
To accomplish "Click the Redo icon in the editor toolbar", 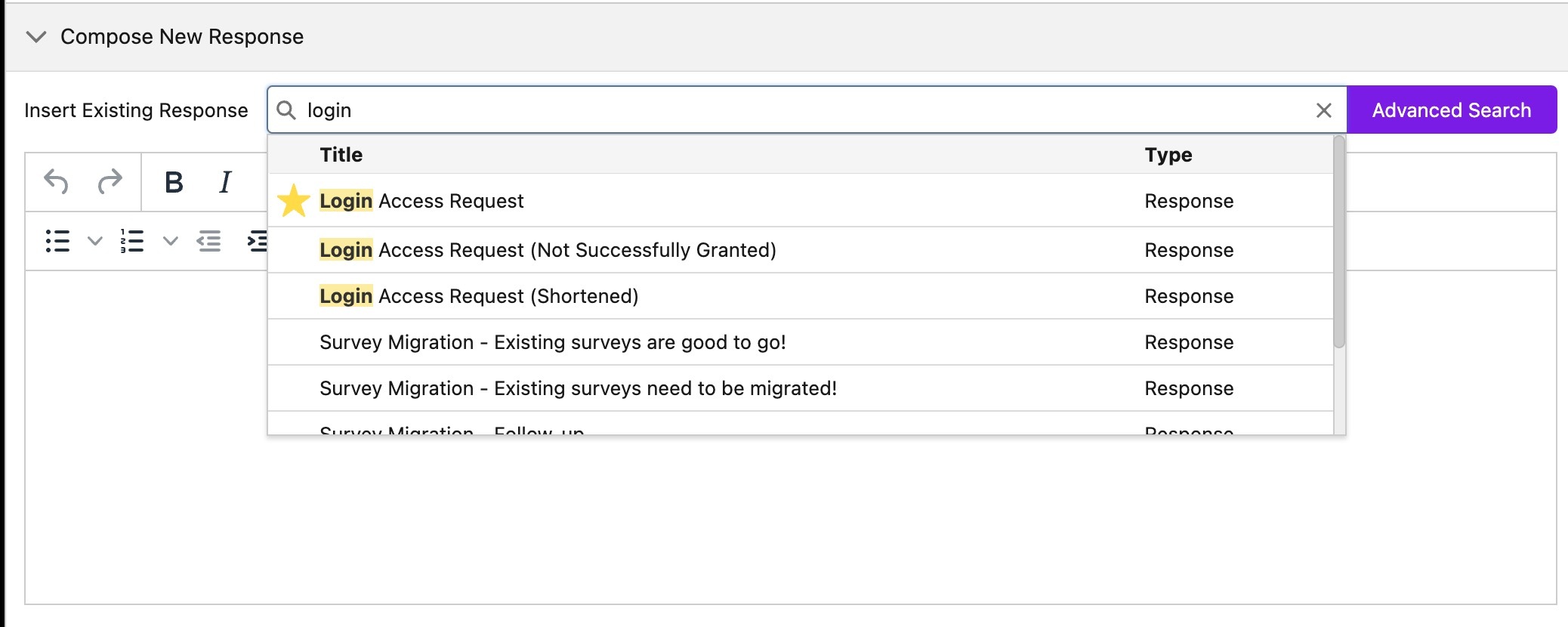I will 112,181.
